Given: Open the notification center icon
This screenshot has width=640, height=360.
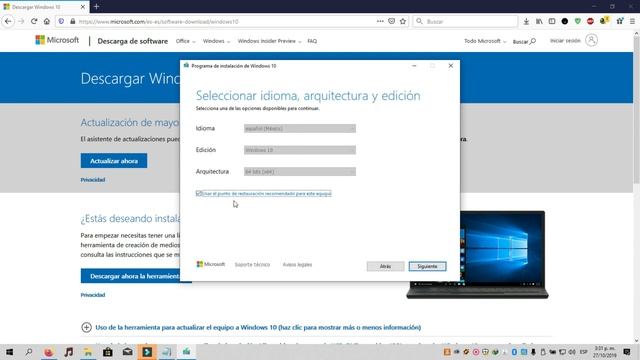Looking at the screenshot, I should [x=627, y=352].
